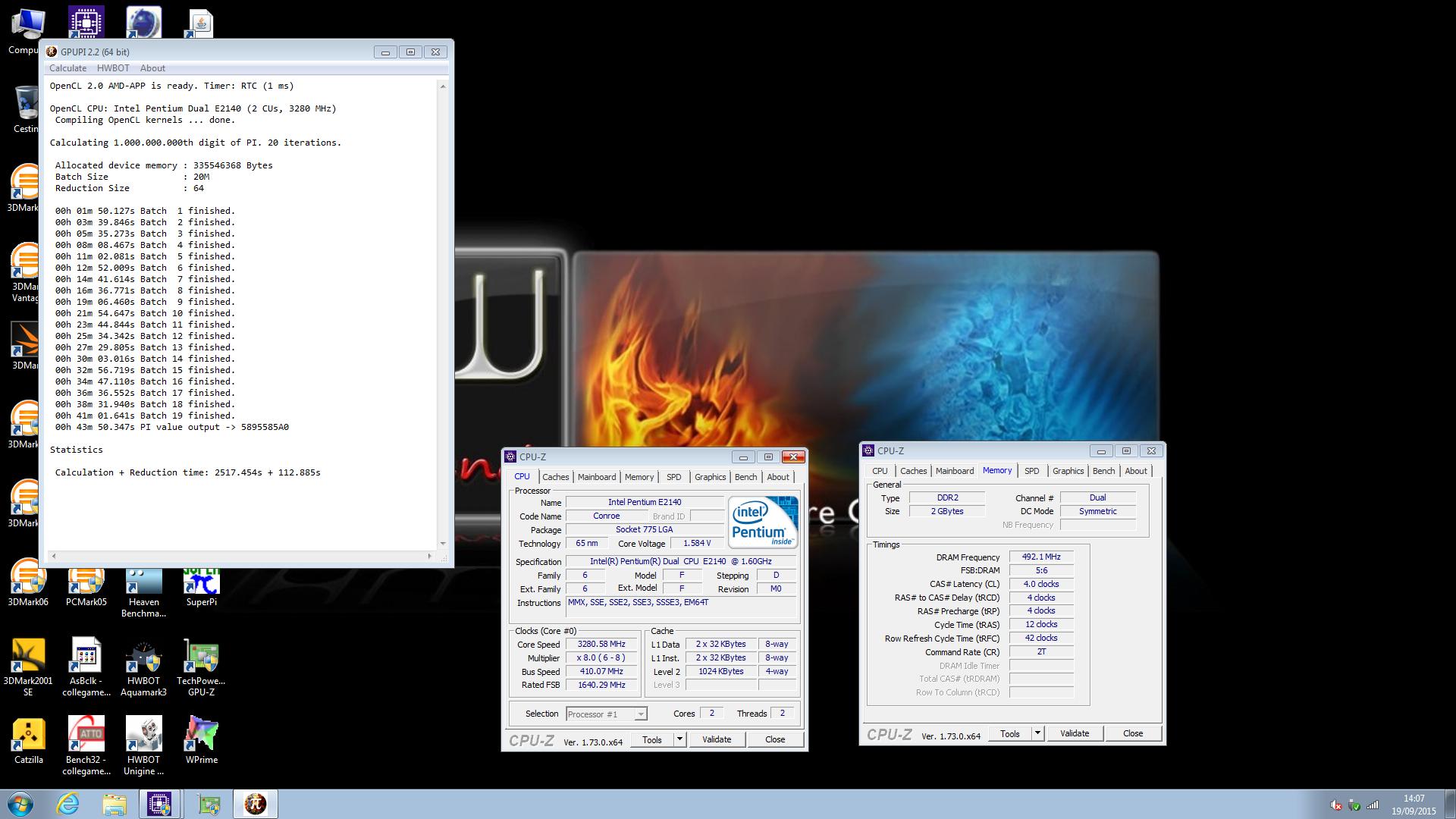Switch to Graphics tab in CPU-Z memory window
The height and width of the screenshot is (819, 1456).
click(x=1068, y=471)
